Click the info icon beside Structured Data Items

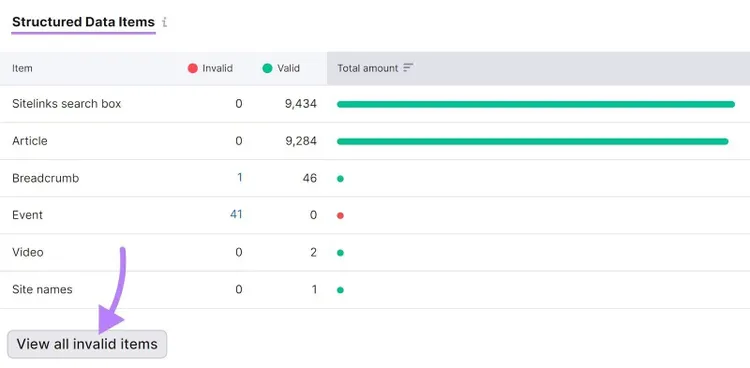[165, 22]
